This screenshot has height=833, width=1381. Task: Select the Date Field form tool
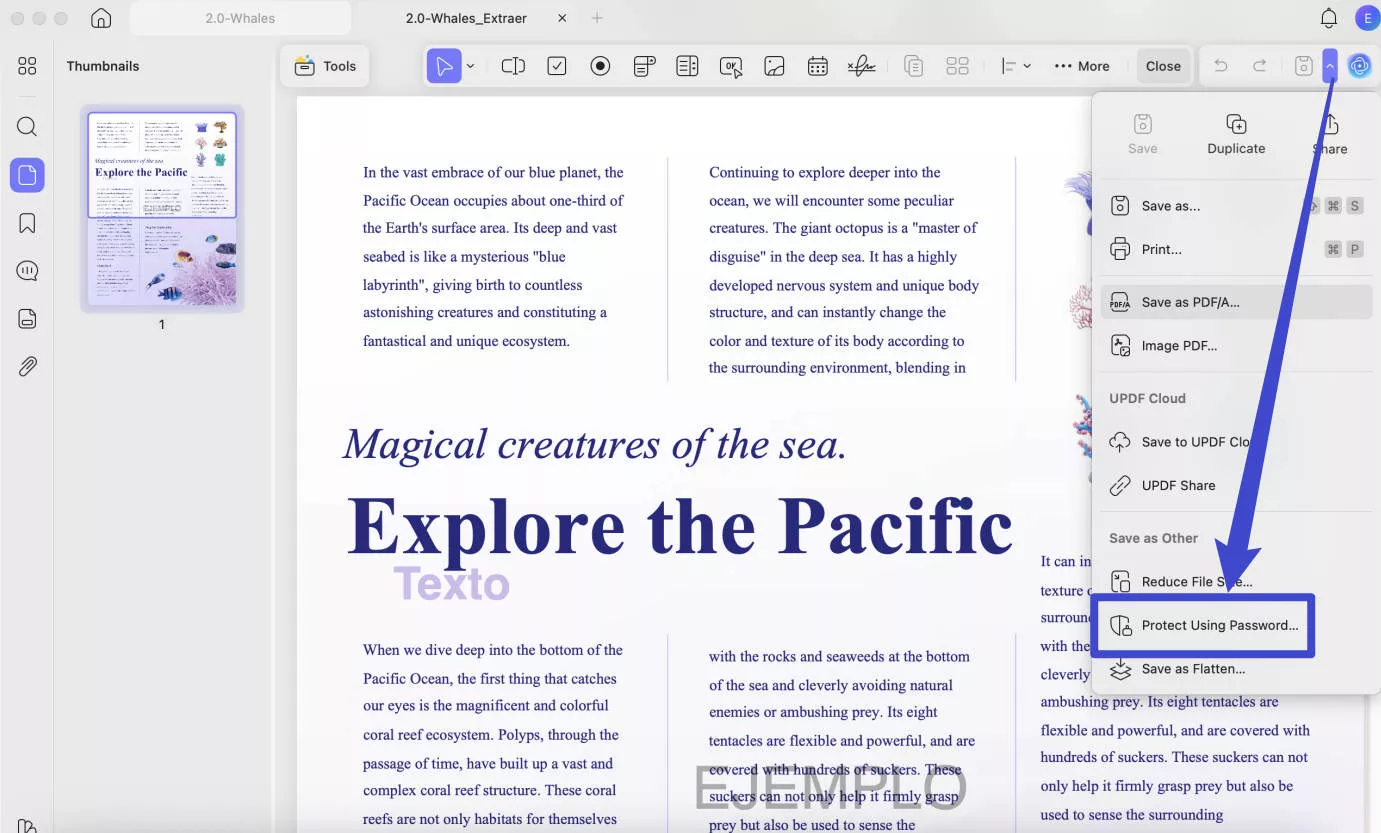click(x=818, y=66)
